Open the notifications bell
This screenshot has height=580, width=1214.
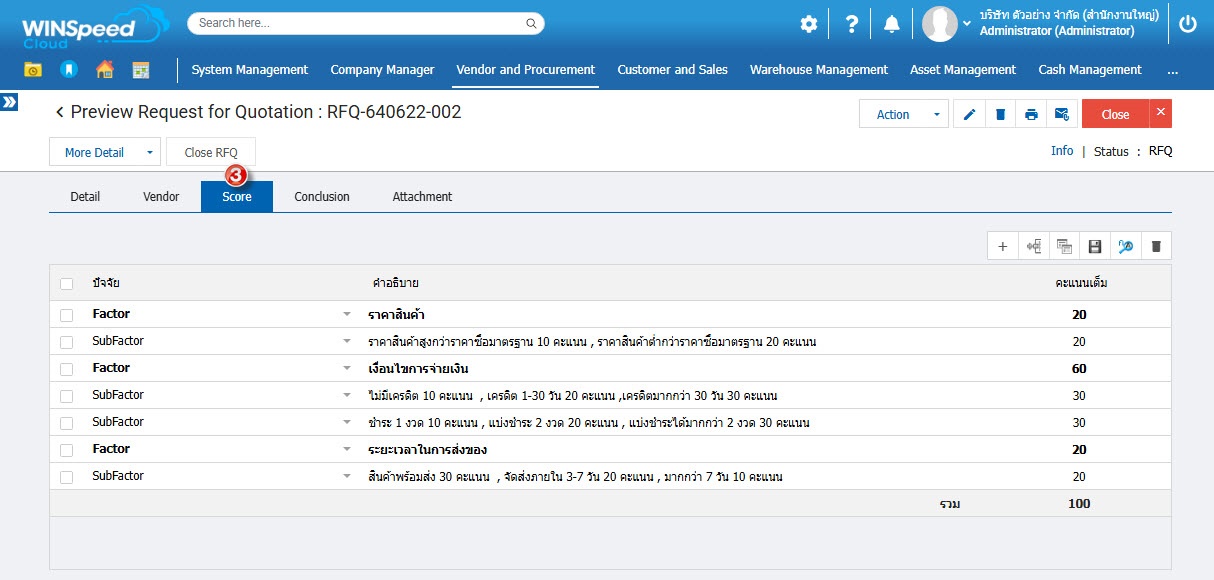coord(892,24)
